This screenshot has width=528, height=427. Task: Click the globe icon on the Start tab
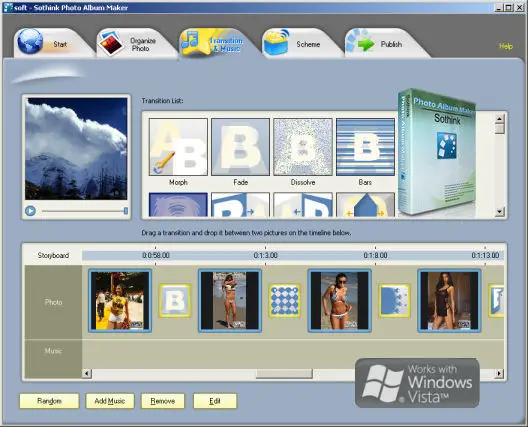click(x=30, y=41)
